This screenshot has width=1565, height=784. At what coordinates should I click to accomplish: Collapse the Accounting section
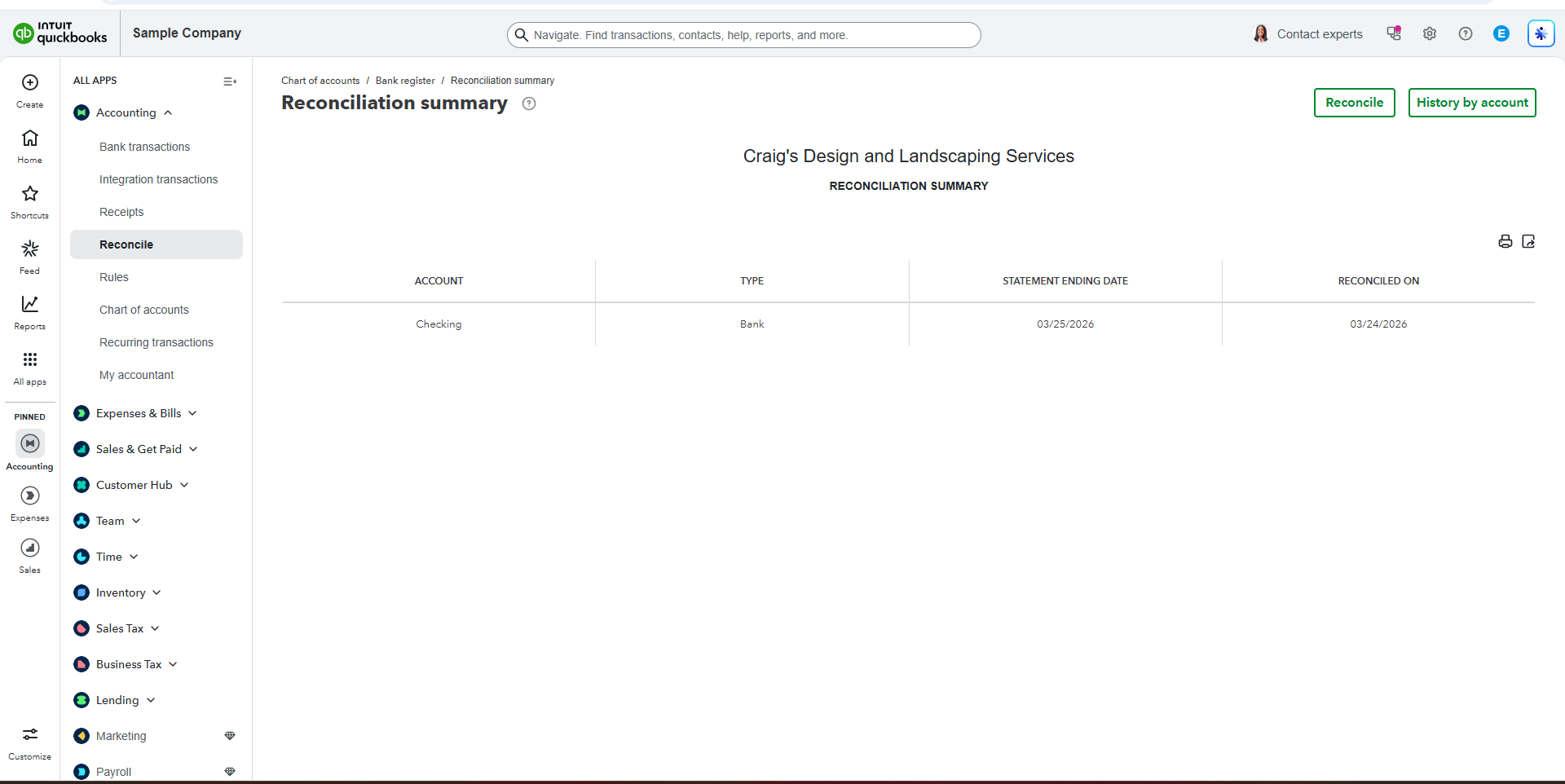[168, 112]
